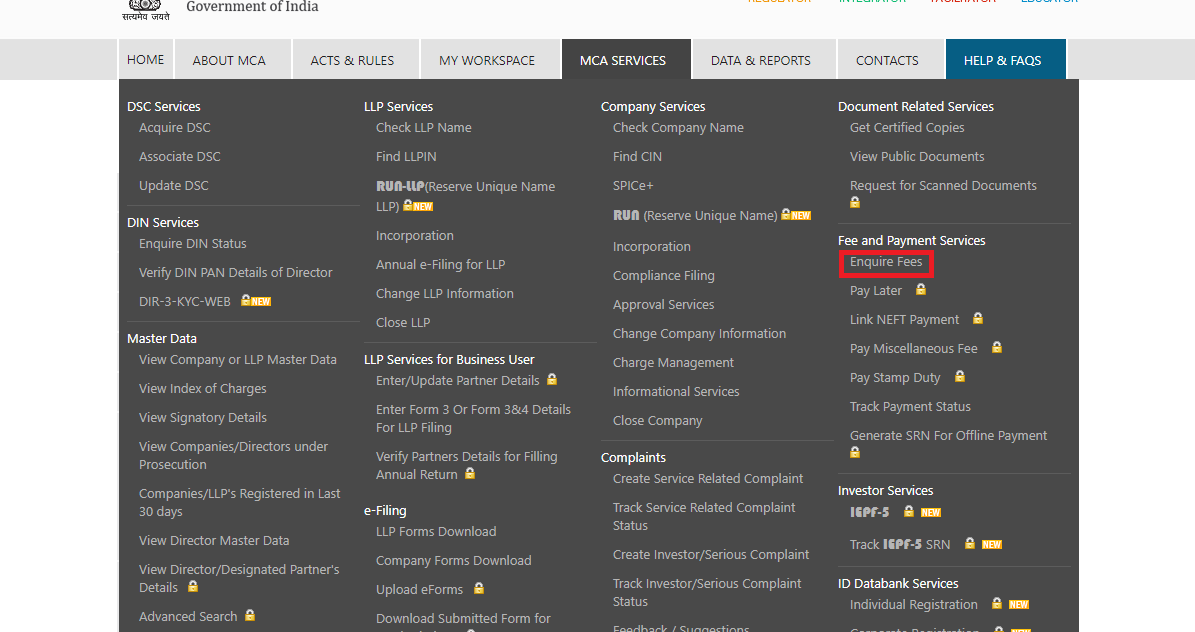Screen dimensions: 1195x632
Task: Expand the MY WORKSPACE menu
Action: 487,60
